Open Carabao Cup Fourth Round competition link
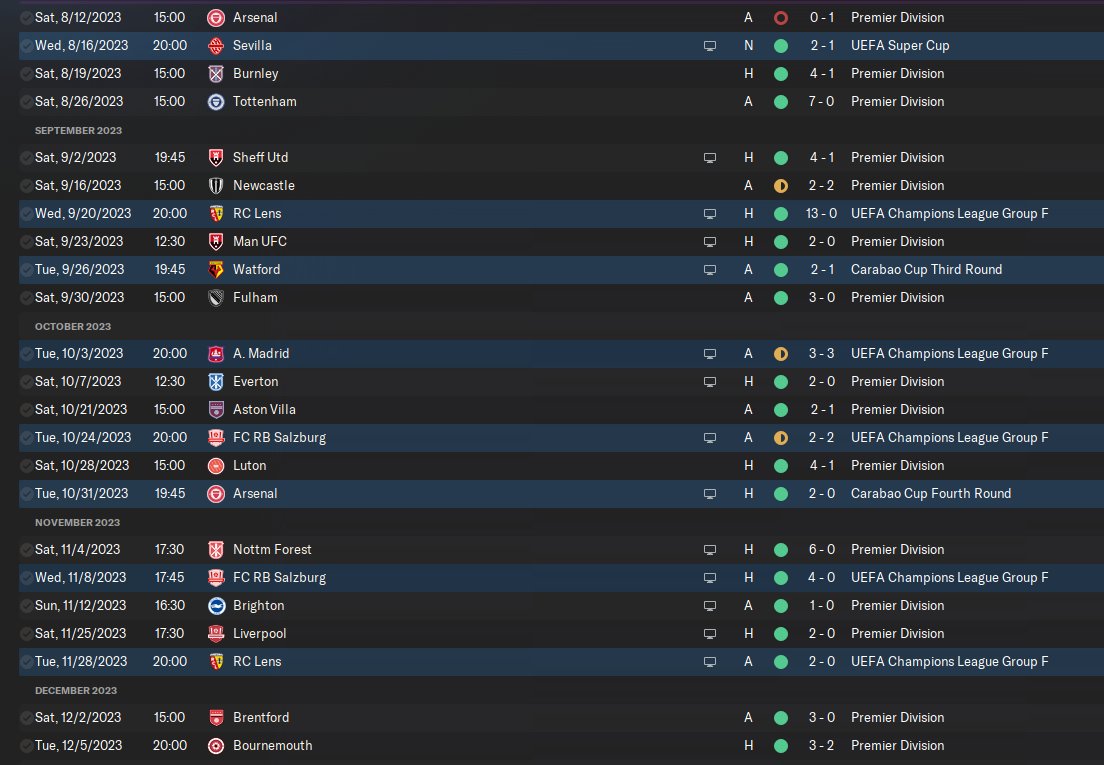 tap(931, 493)
